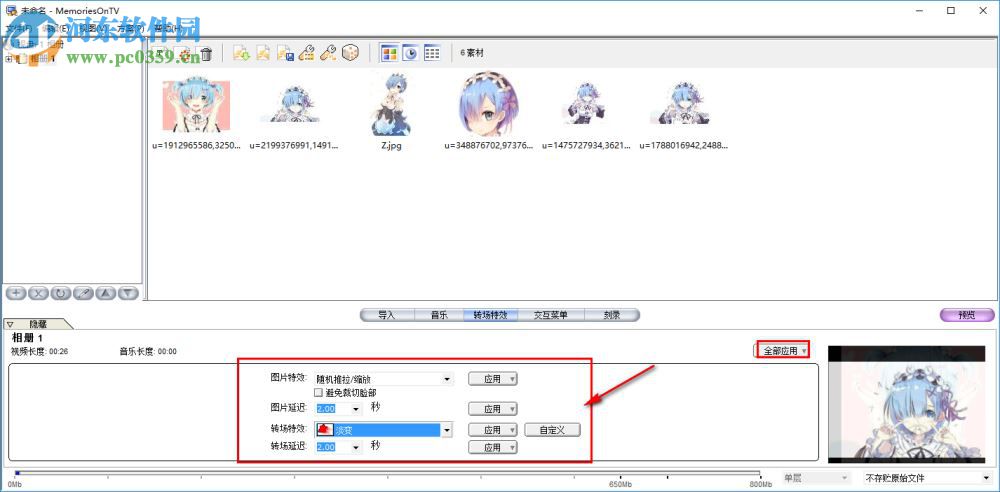Click 应用 beside 图片特效

pos(492,379)
